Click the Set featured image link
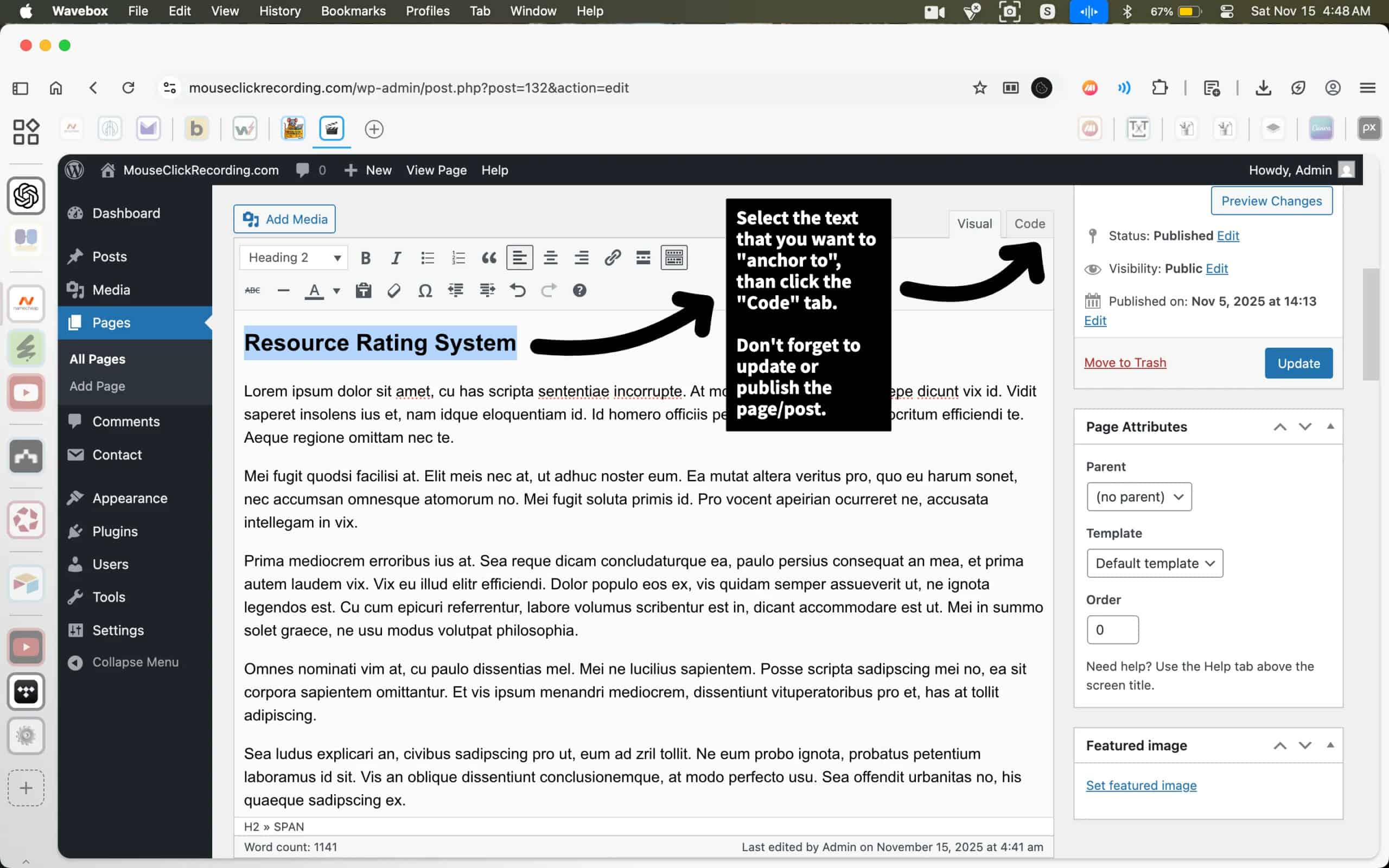 1141,786
